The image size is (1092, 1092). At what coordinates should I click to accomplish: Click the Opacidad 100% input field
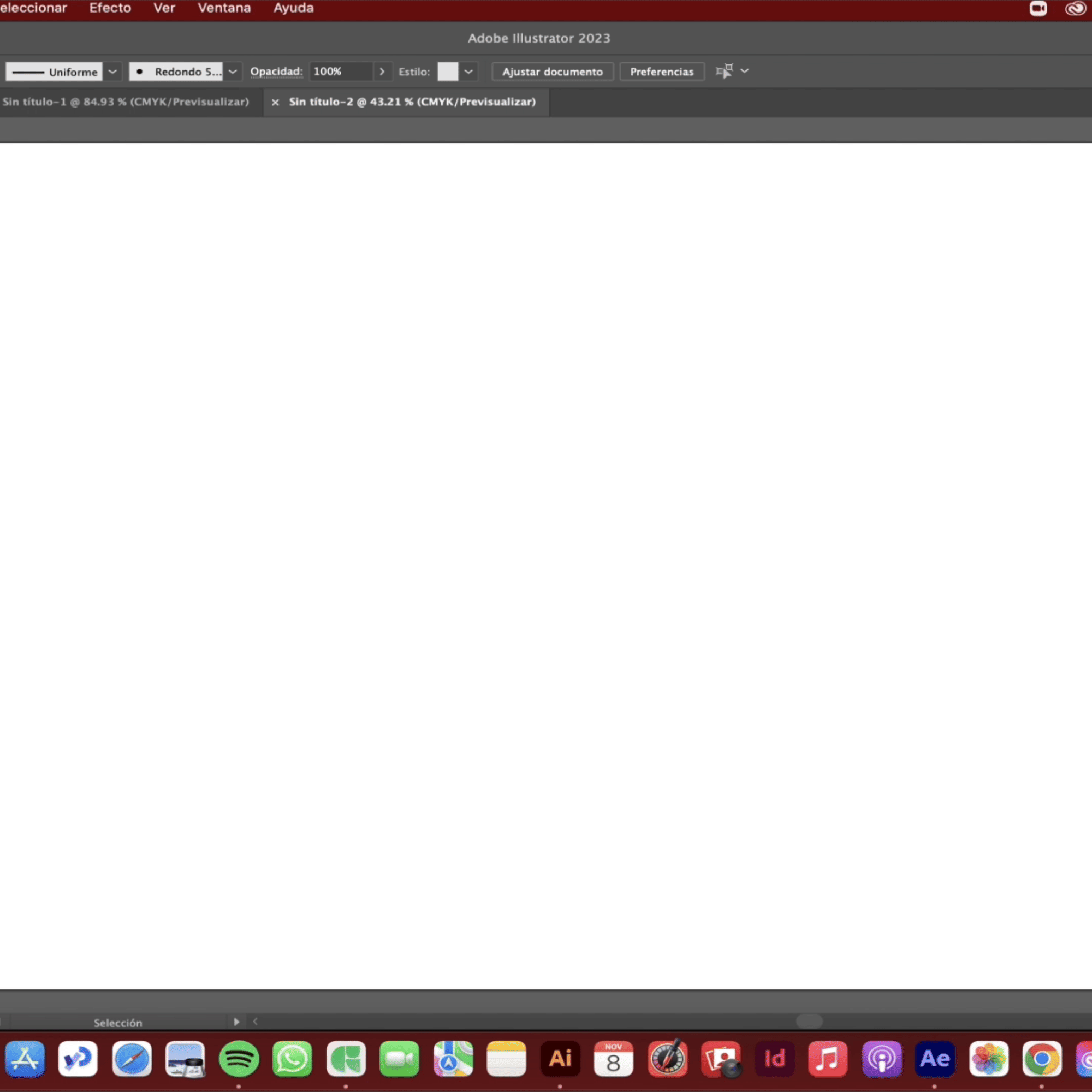(x=340, y=72)
